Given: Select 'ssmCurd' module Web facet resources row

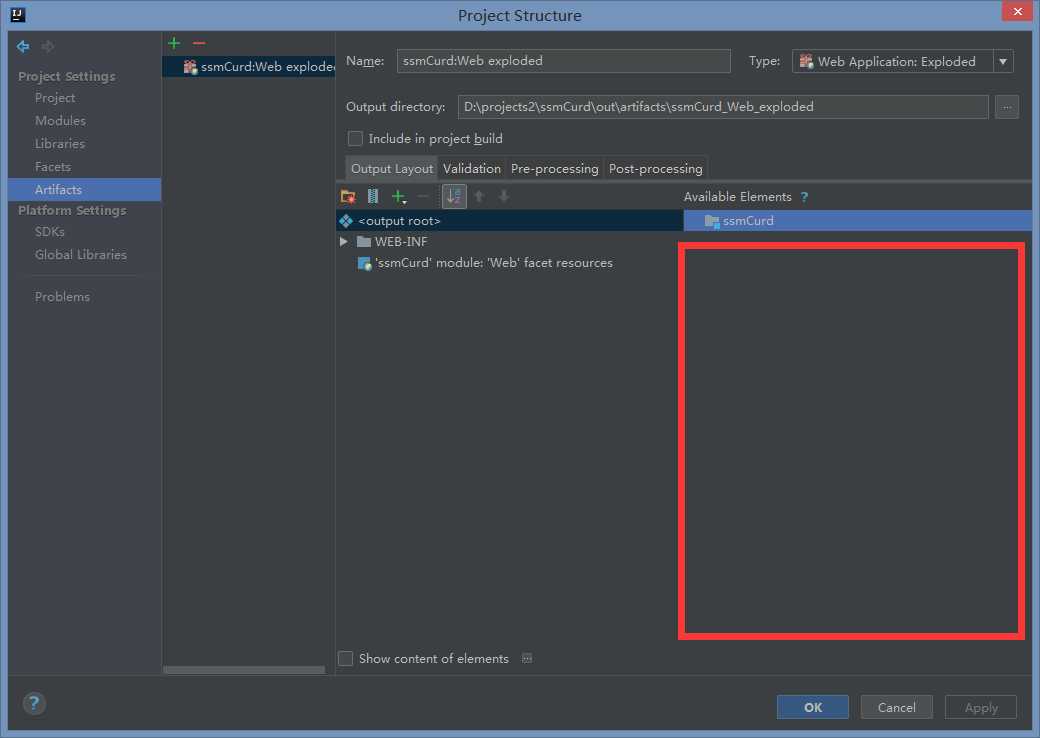Looking at the screenshot, I should 509,263.
